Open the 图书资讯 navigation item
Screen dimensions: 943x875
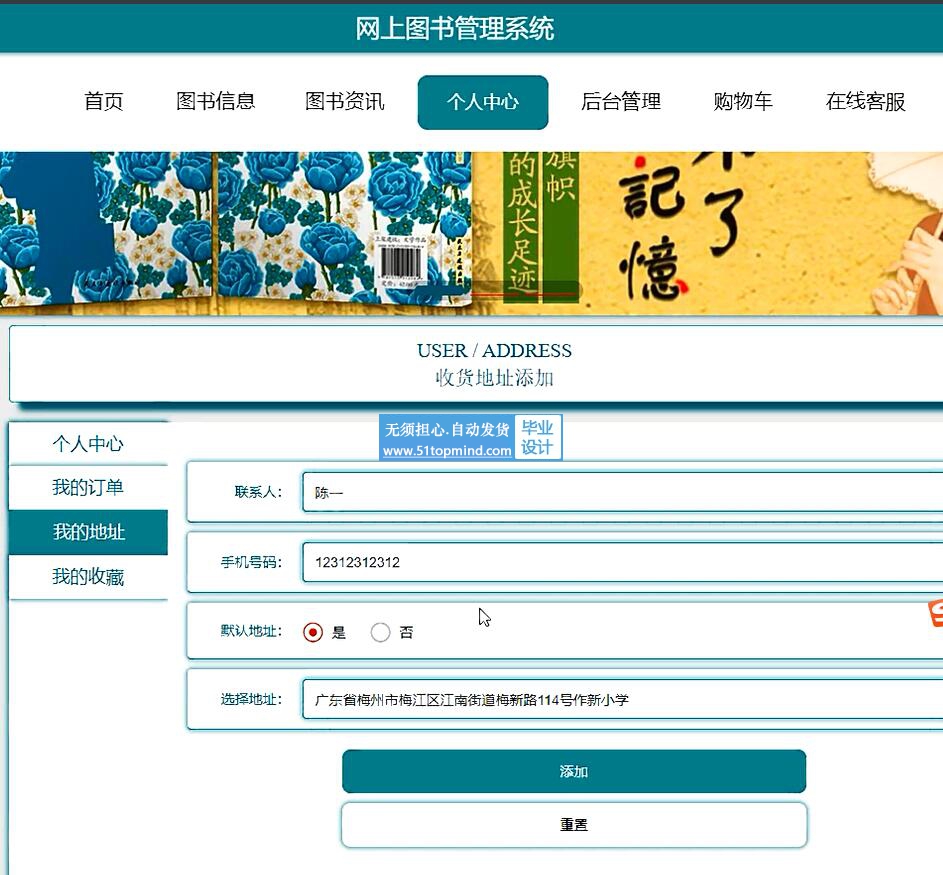[345, 101]
